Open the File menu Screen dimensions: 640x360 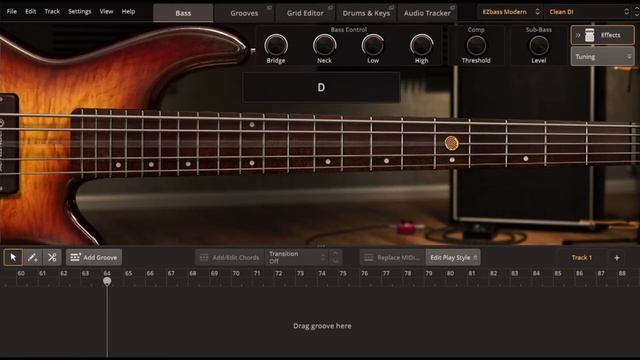point(12,11)
